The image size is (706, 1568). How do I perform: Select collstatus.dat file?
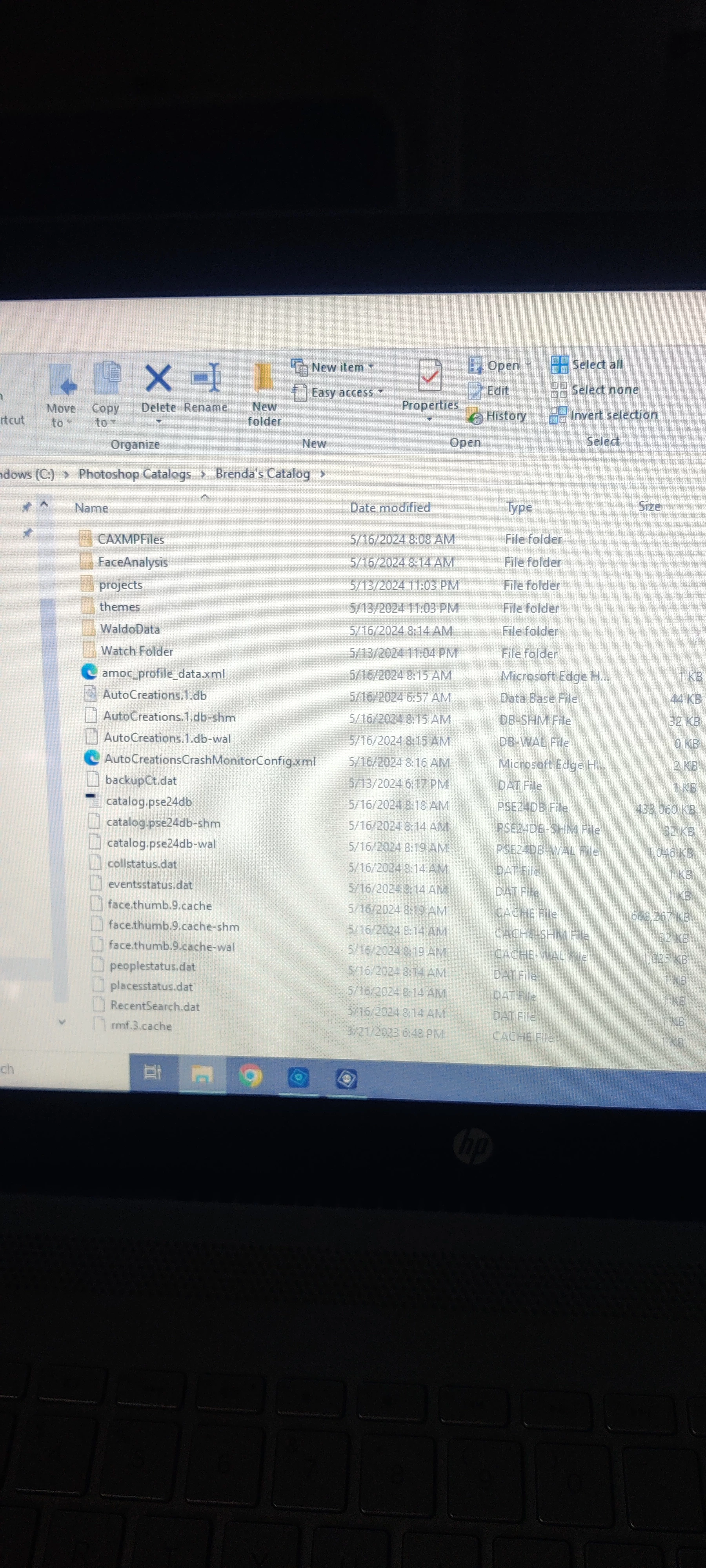coord(142,864)
